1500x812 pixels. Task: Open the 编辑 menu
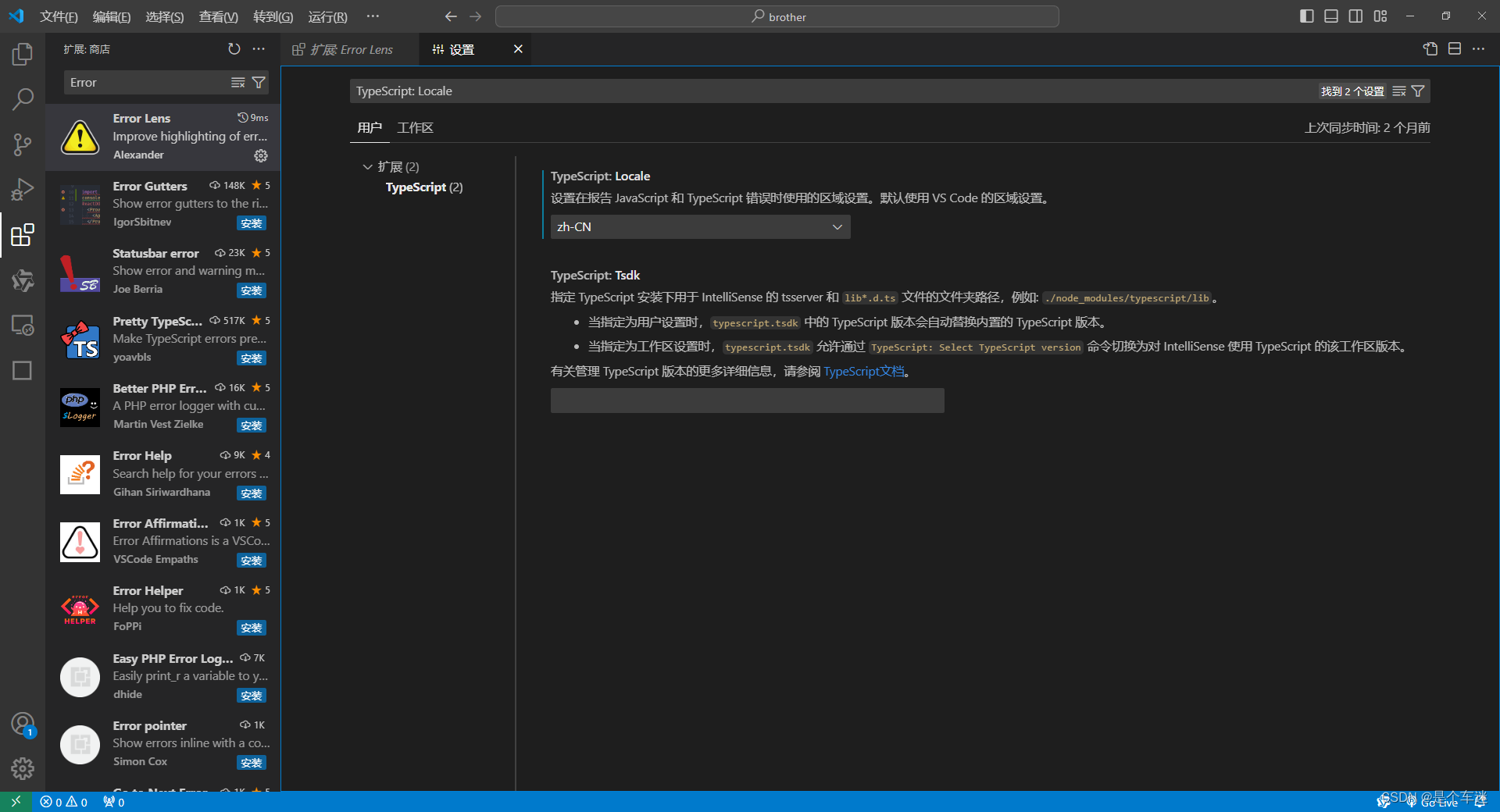click(111, 16)
